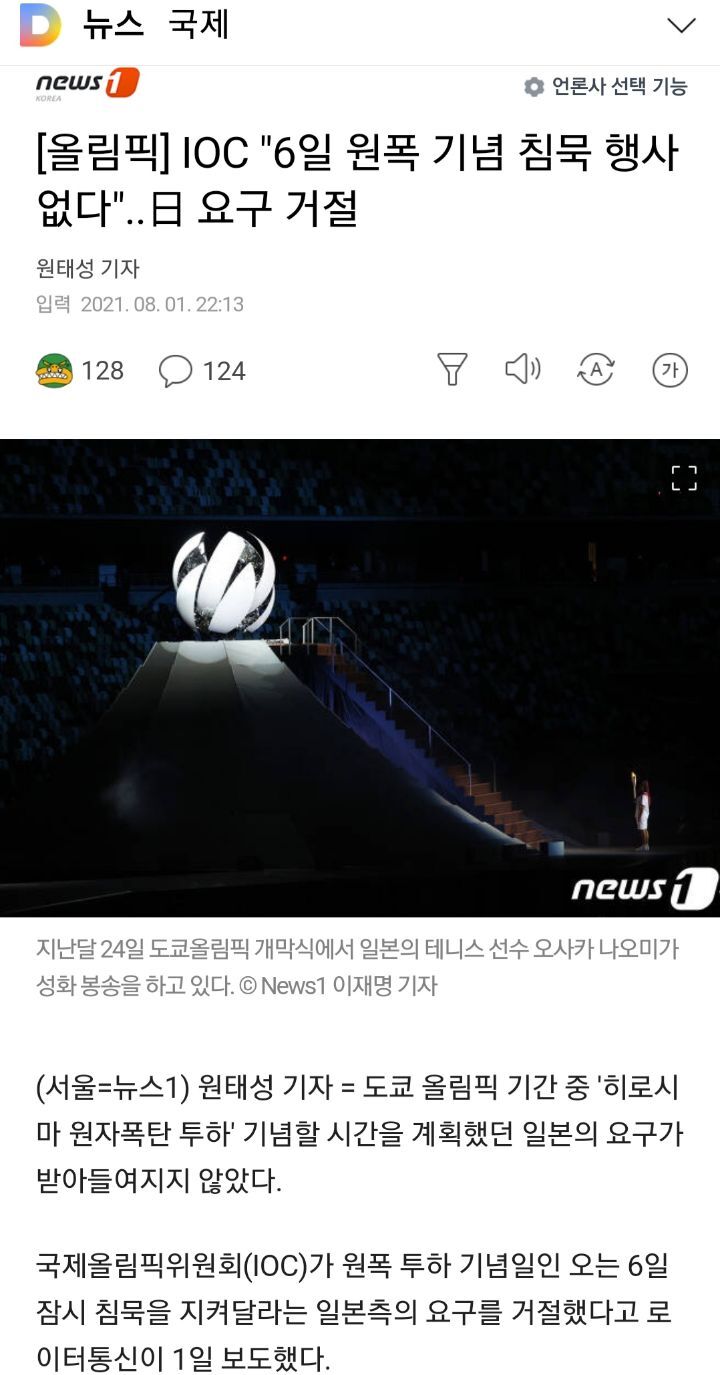Open the 124 comments bubble
This screenshot has height=1375, width=720.
pos(202,371)
